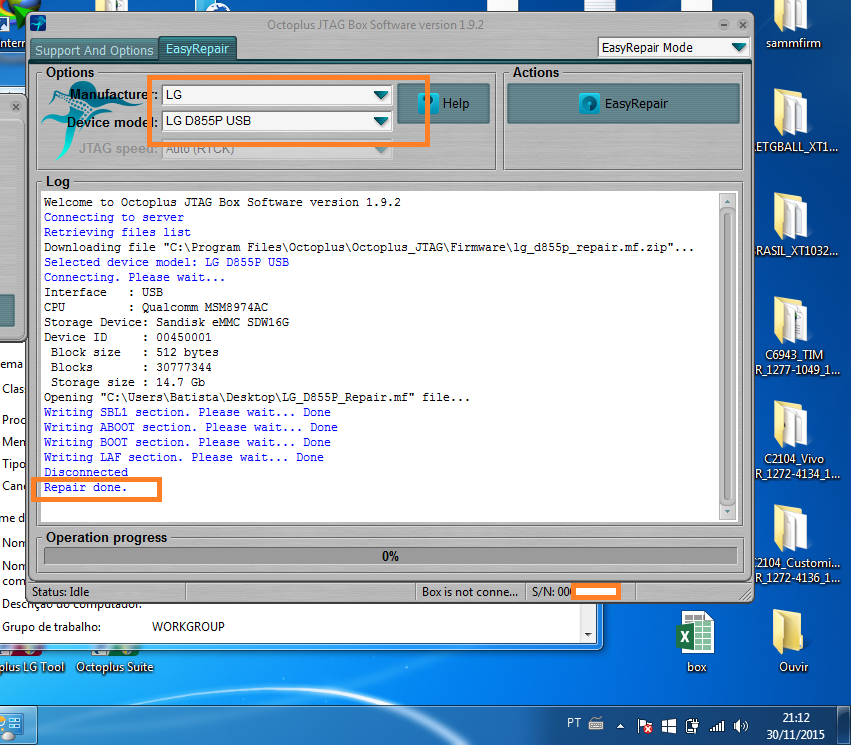Viewport: 851px width, 745px height.
Task: Click the 'Selected device model' log line
Action: pos(166,263)
